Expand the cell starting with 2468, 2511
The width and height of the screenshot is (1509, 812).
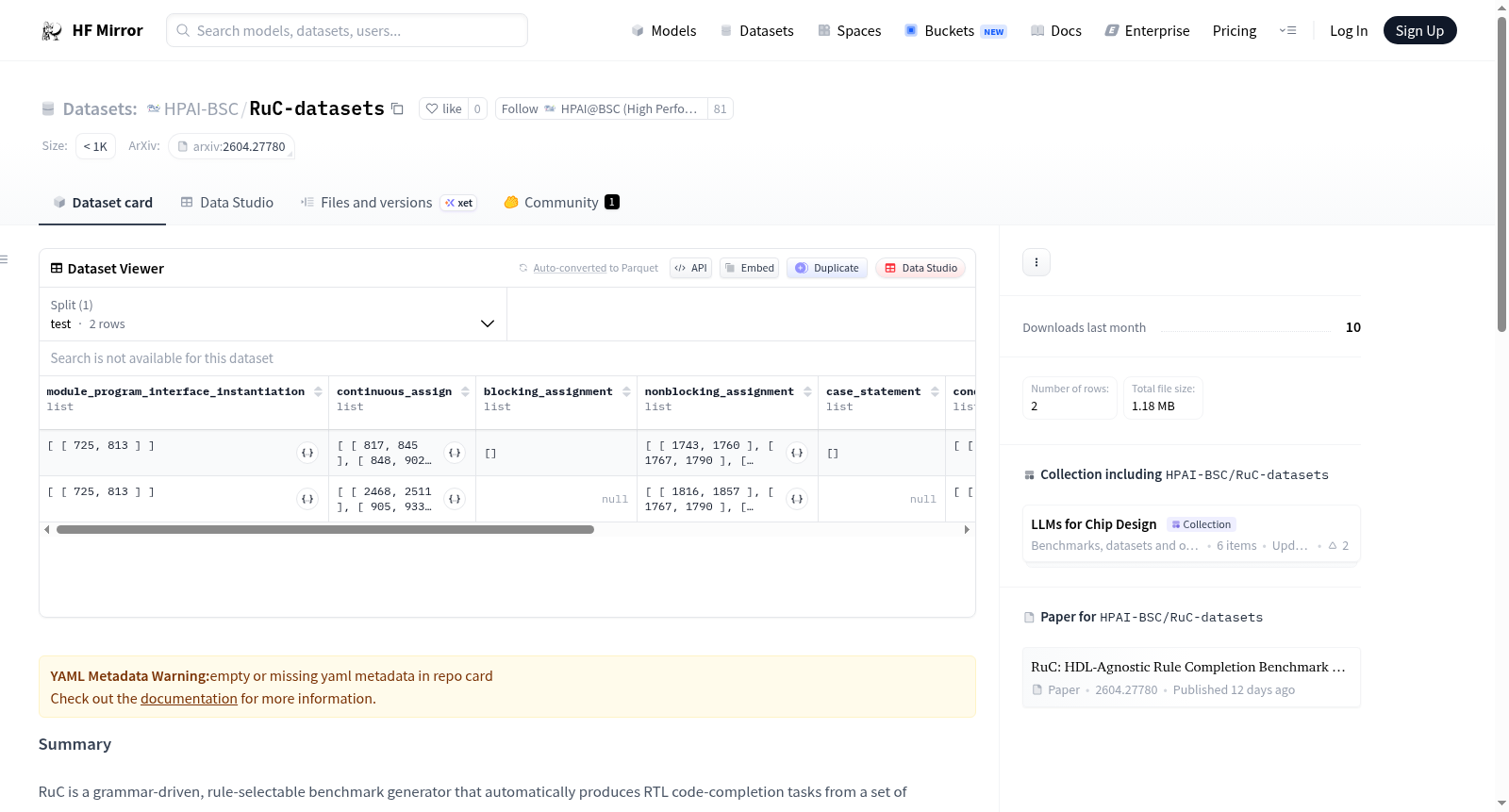[x=455, y=499]
